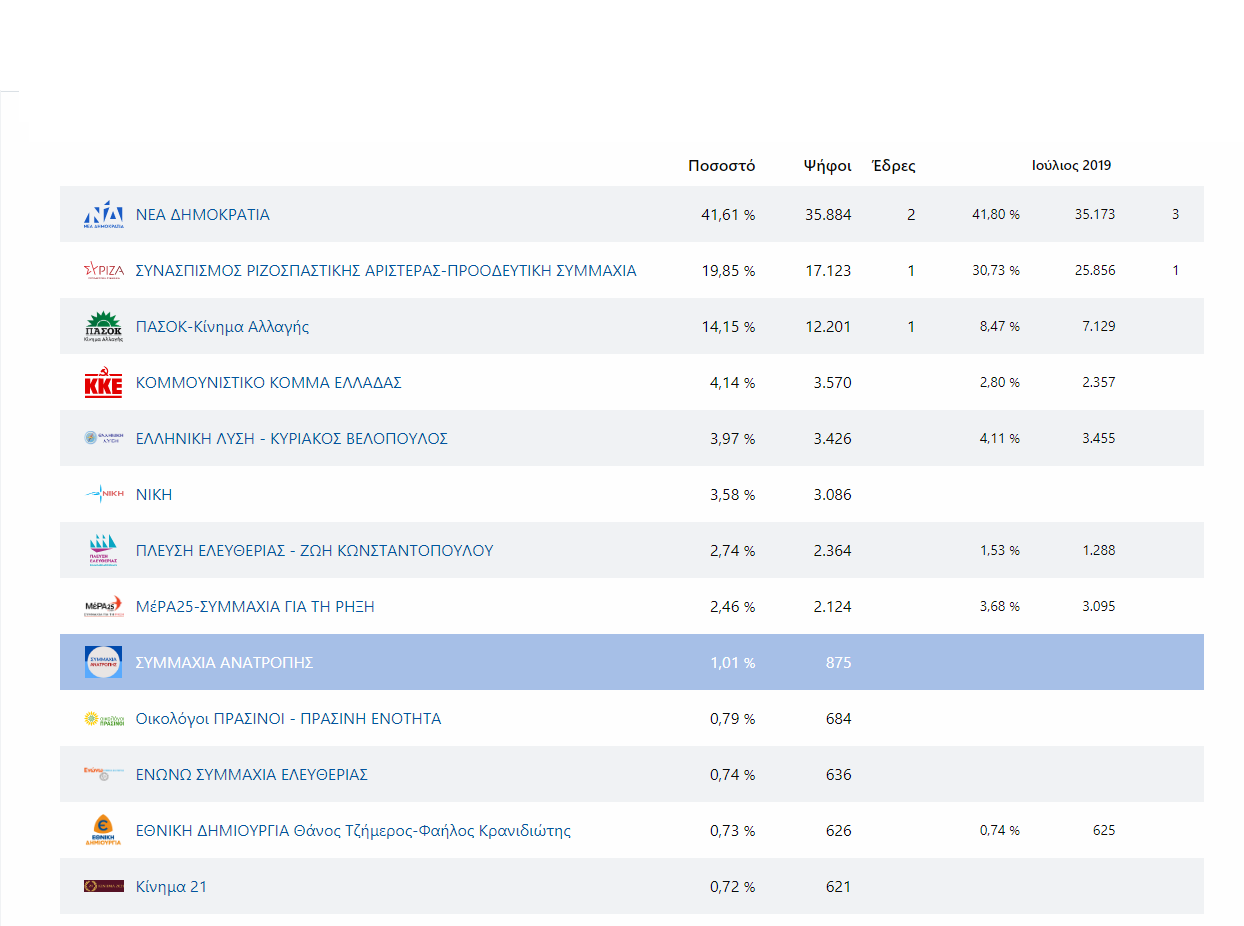This screenshot has width=1244, height=926.
Task: Click the Ποσοστό column header
Action: (722, 166)
